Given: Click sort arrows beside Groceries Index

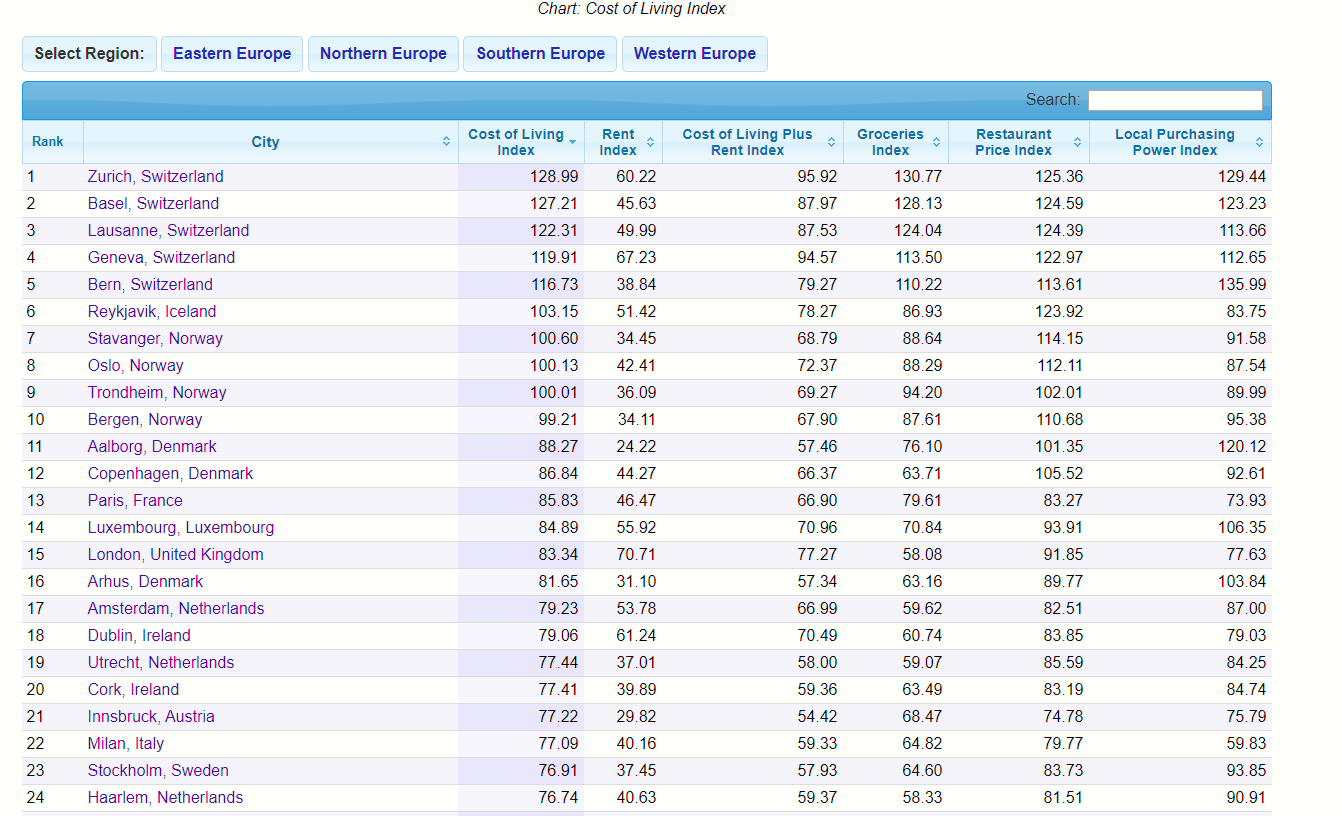Looking at the screenshot, I should (x=936, y=142).
